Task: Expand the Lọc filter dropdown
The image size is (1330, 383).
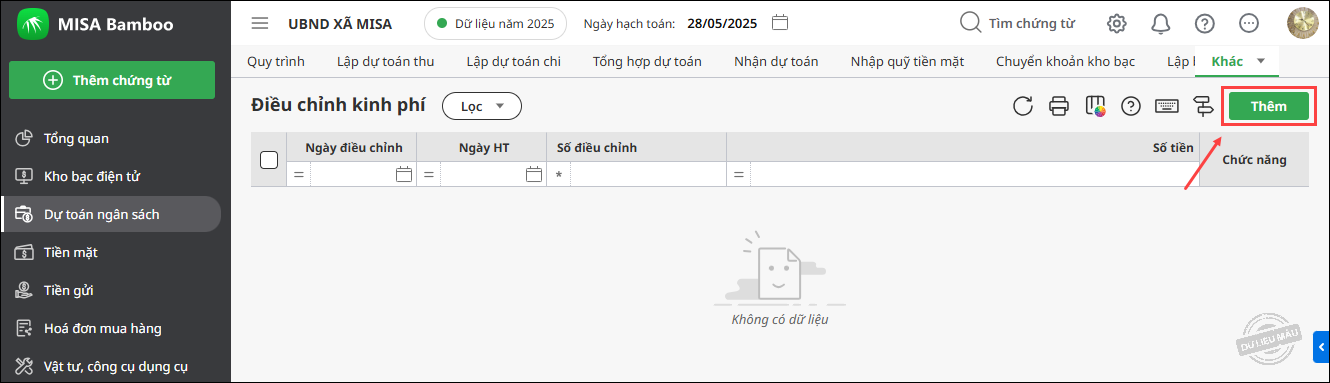Action: [482, 106]
